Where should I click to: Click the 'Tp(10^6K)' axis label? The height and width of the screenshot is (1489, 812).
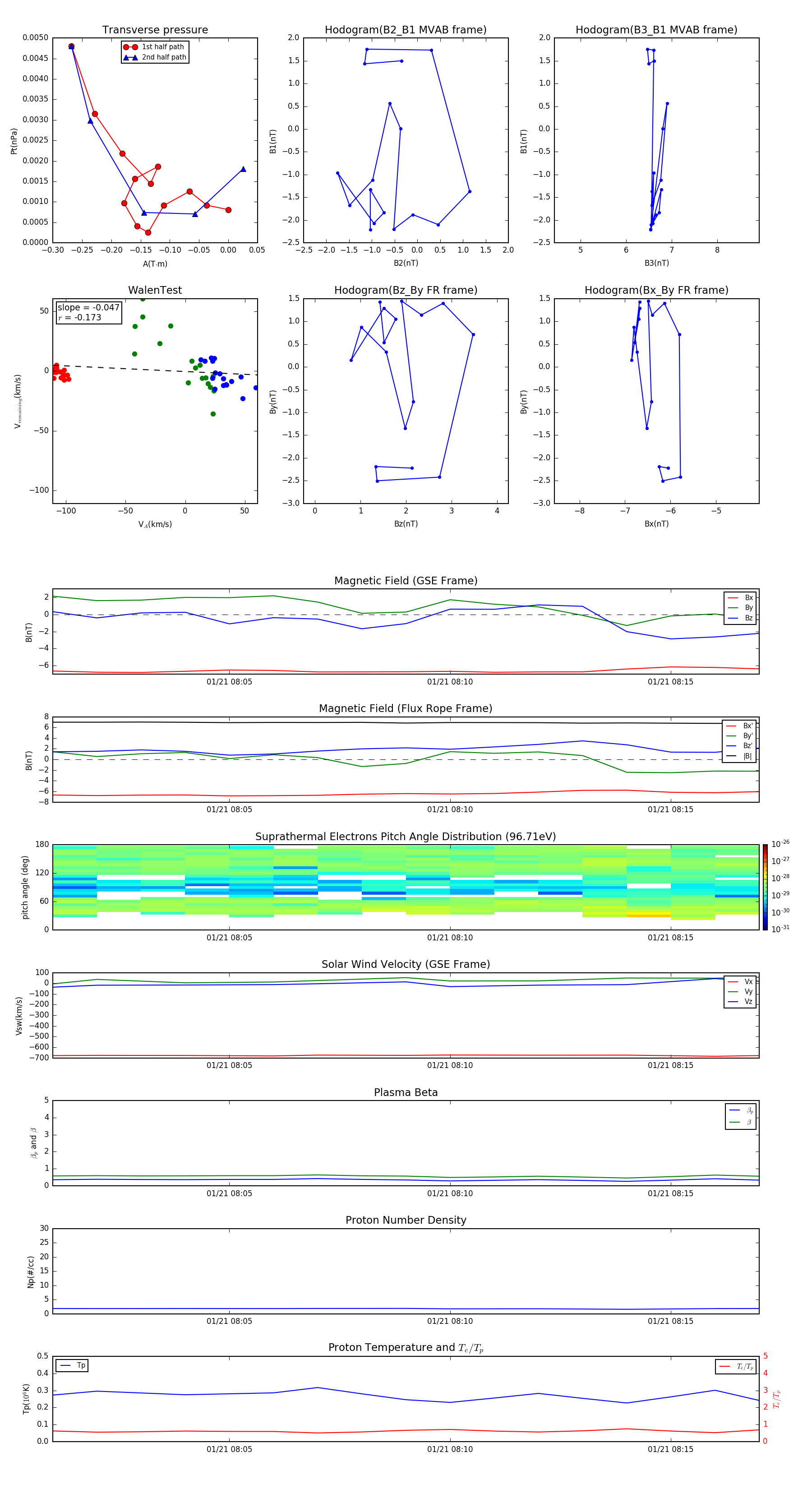point(27,1399)
